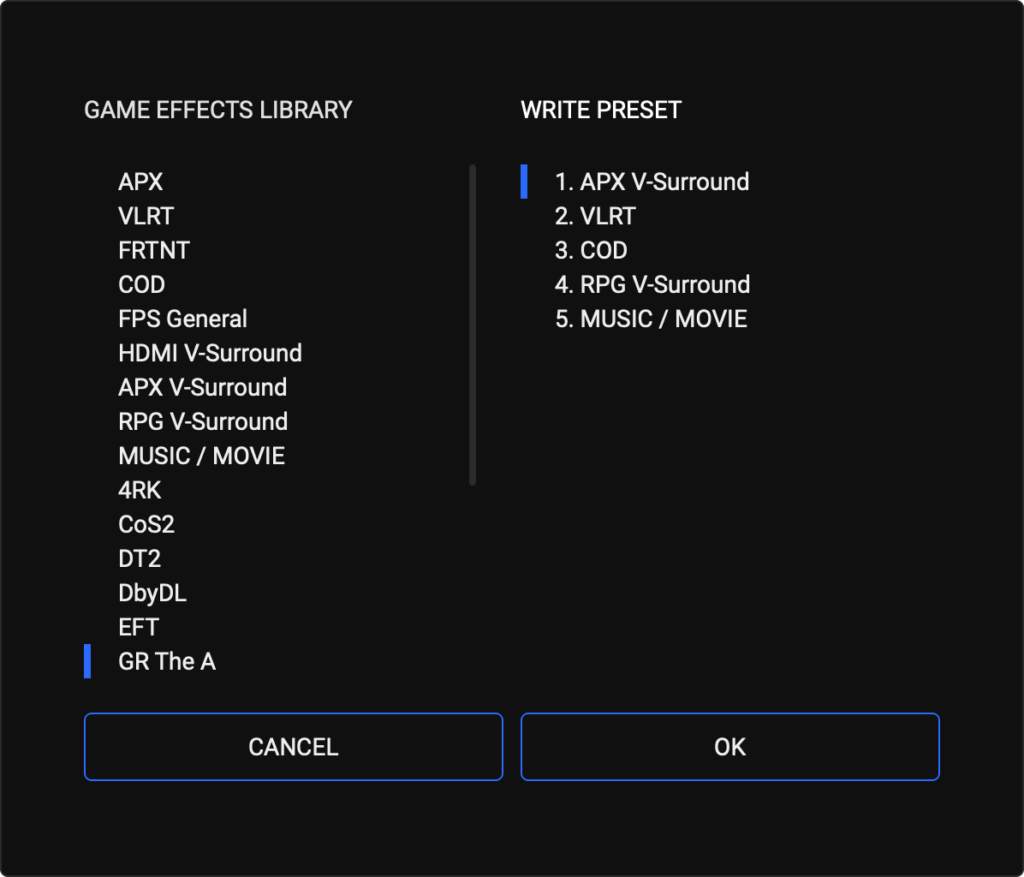Pick CoS2 from the effects library

tap(147, 524)
